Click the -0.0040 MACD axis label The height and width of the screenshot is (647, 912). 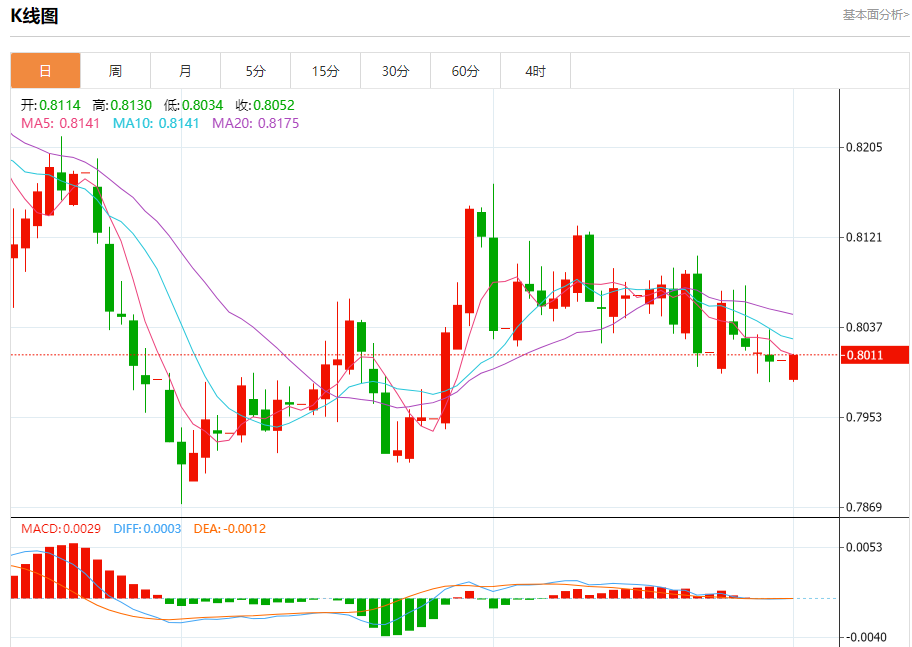864,637
